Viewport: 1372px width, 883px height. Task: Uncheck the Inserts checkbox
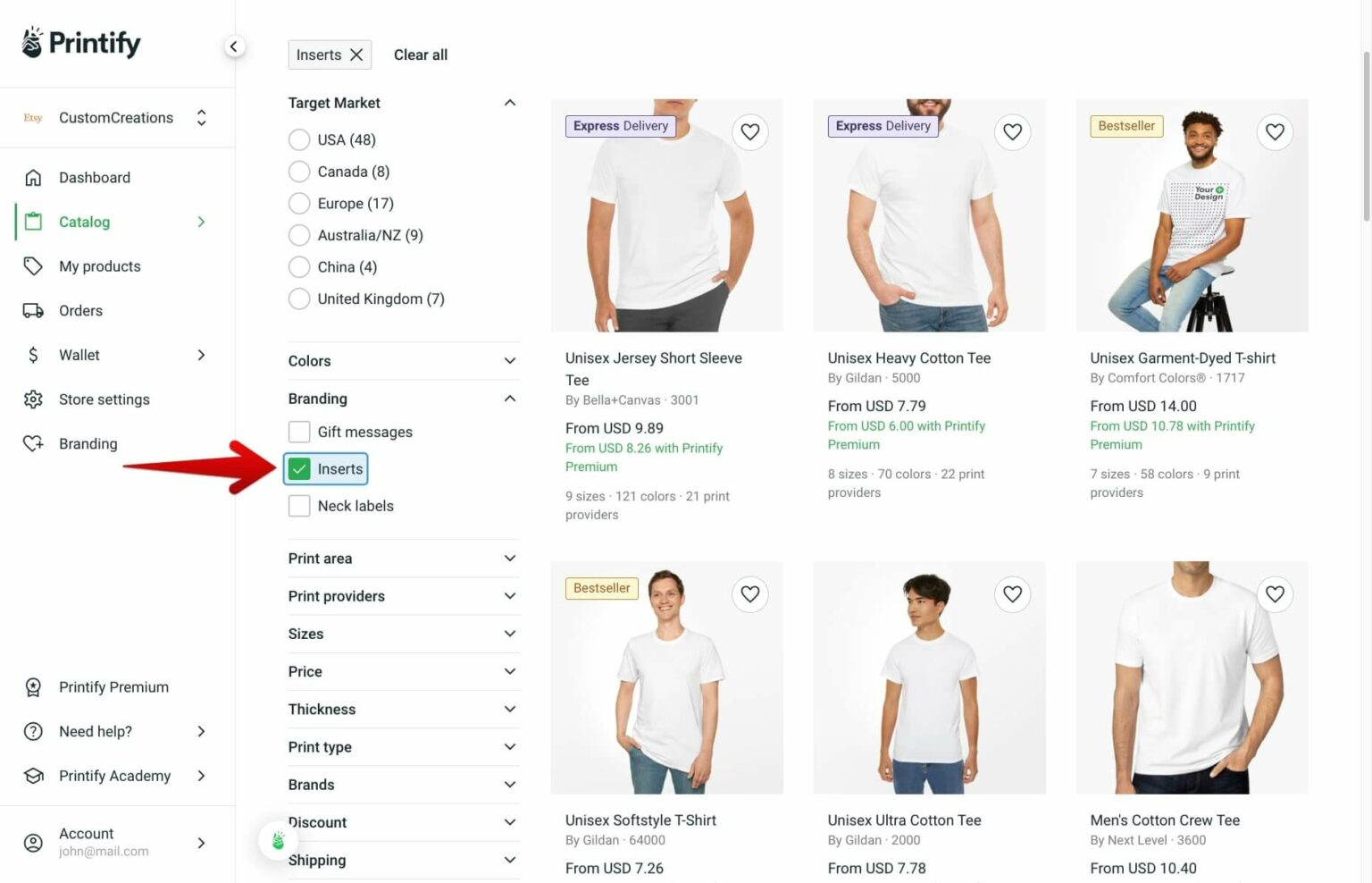(x=299, y=469)
